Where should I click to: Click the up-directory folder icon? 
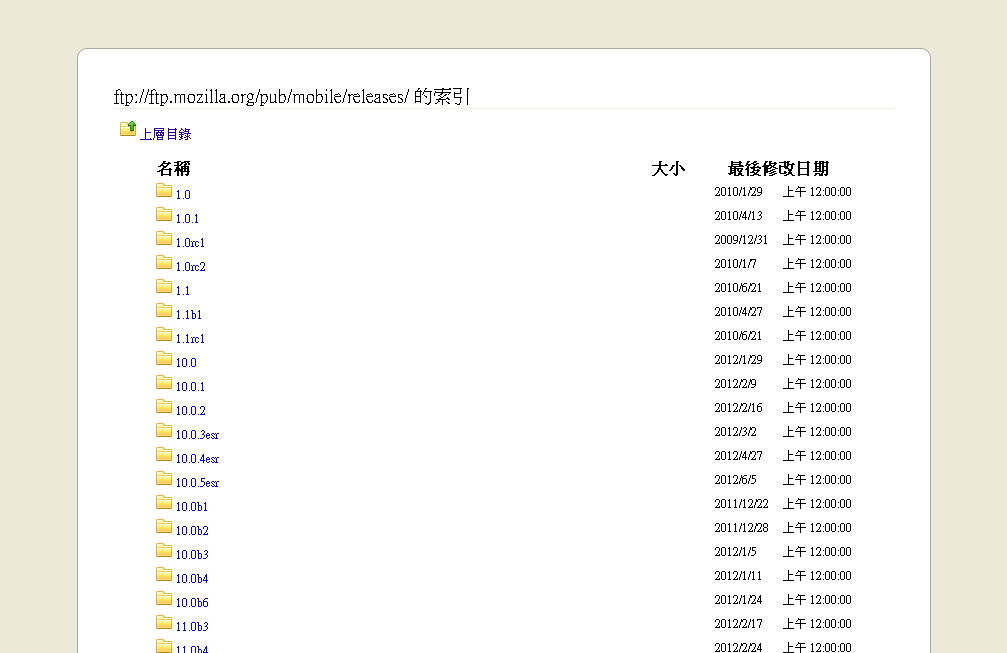click(128, 128)
